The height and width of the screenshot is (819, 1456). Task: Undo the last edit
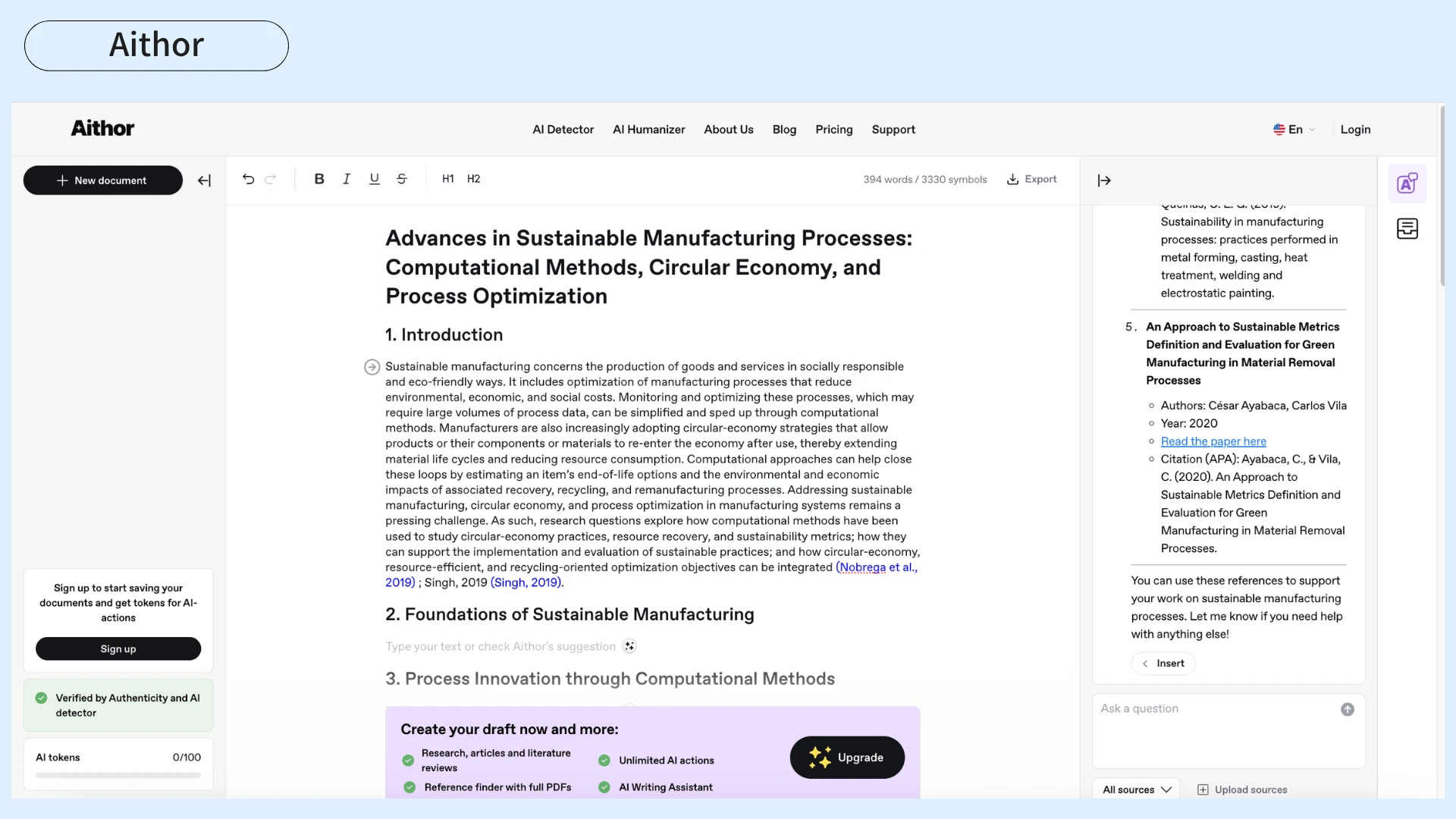click(x=248, y=179)
